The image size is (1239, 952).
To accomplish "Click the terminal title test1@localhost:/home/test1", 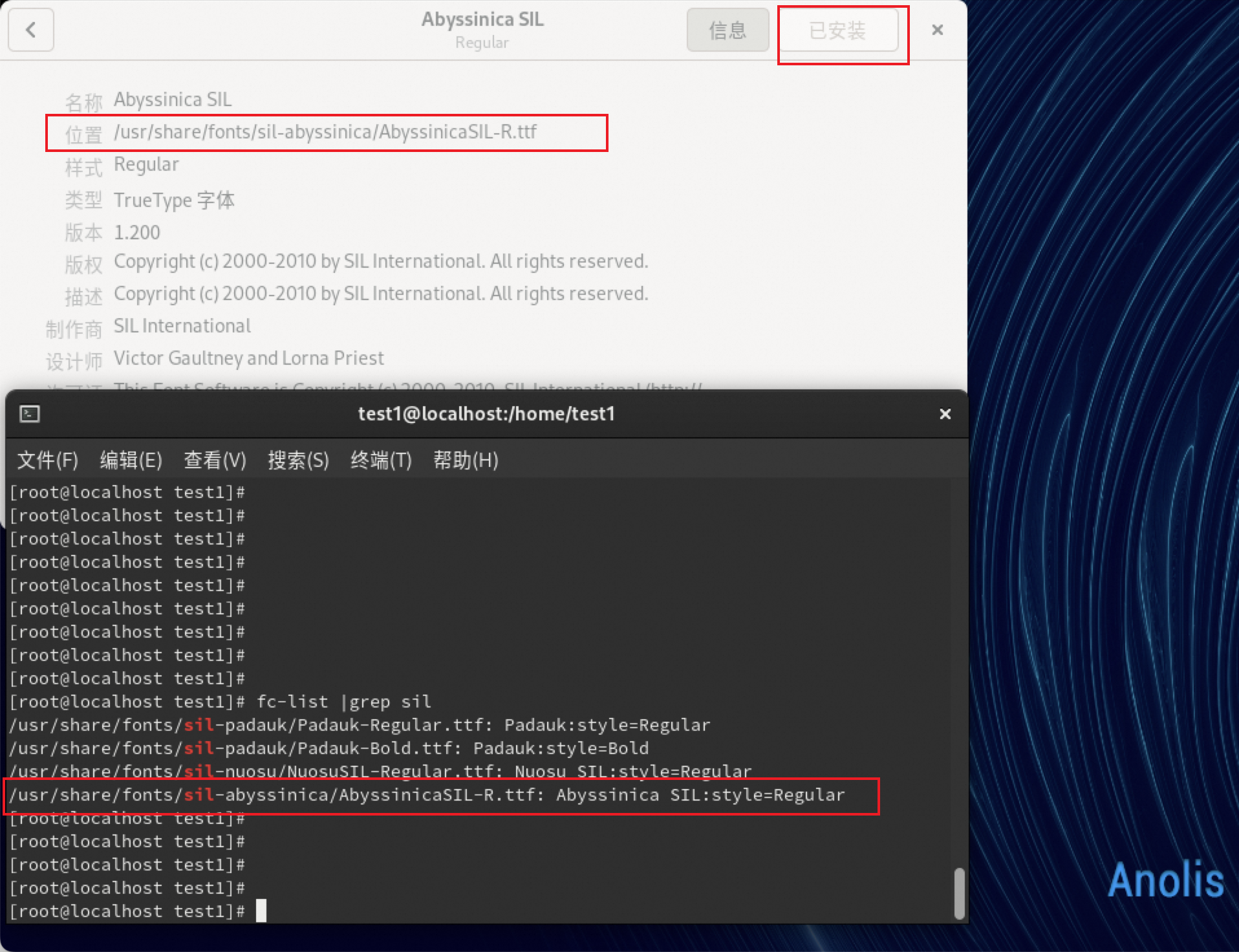I will pyautogui.click(x=486, y=414).
